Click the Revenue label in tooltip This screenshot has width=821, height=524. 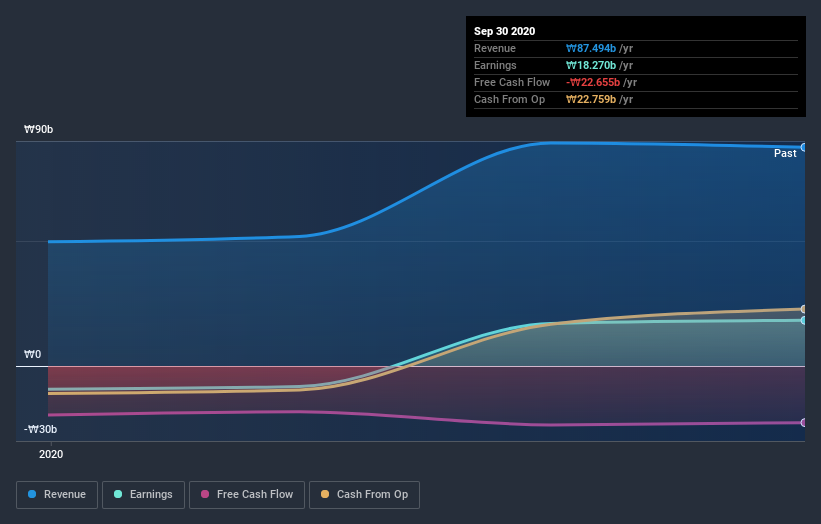(x=495, y=48)
